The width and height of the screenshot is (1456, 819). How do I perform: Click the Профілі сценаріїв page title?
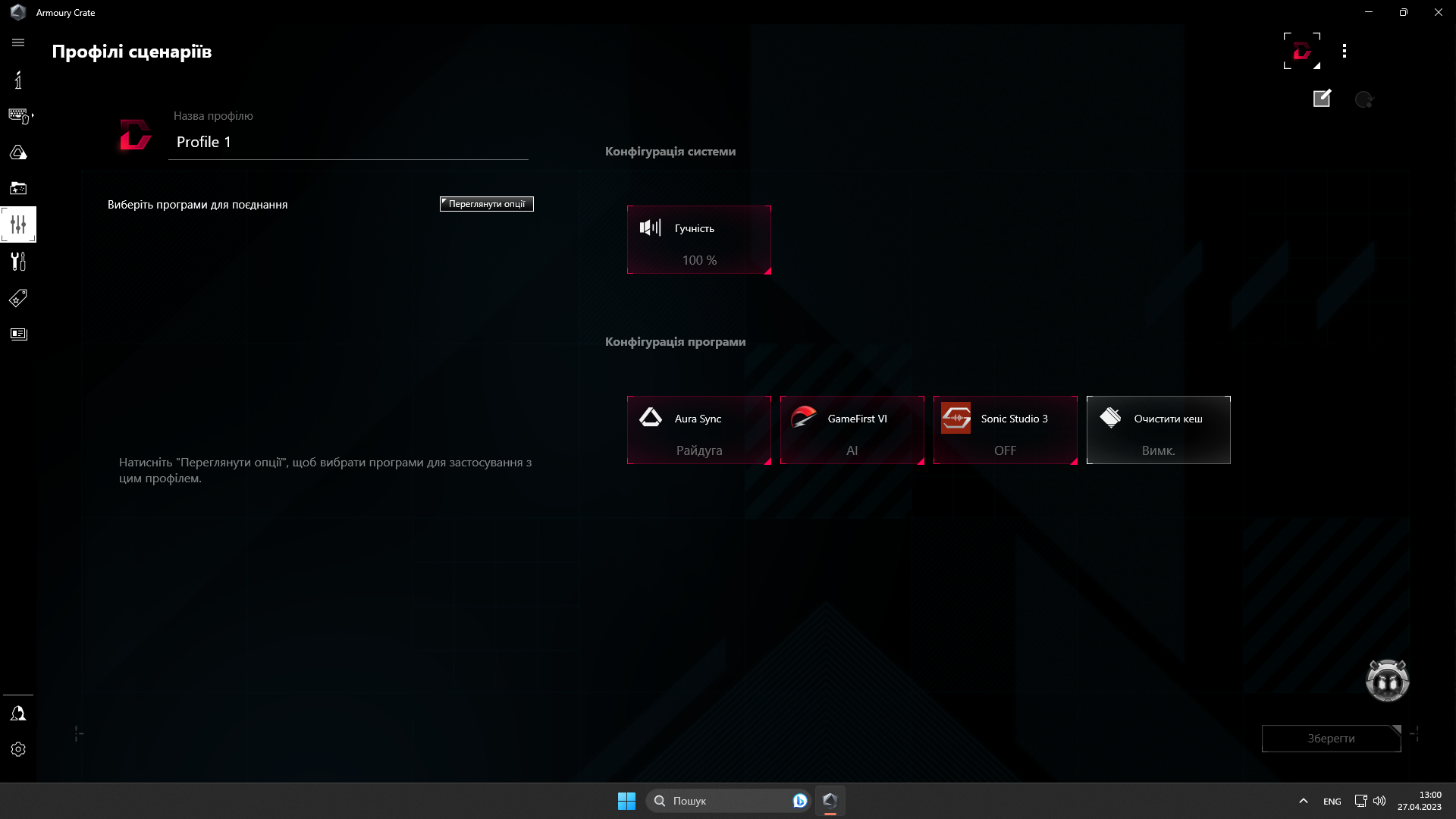click(x=132, y=52)
